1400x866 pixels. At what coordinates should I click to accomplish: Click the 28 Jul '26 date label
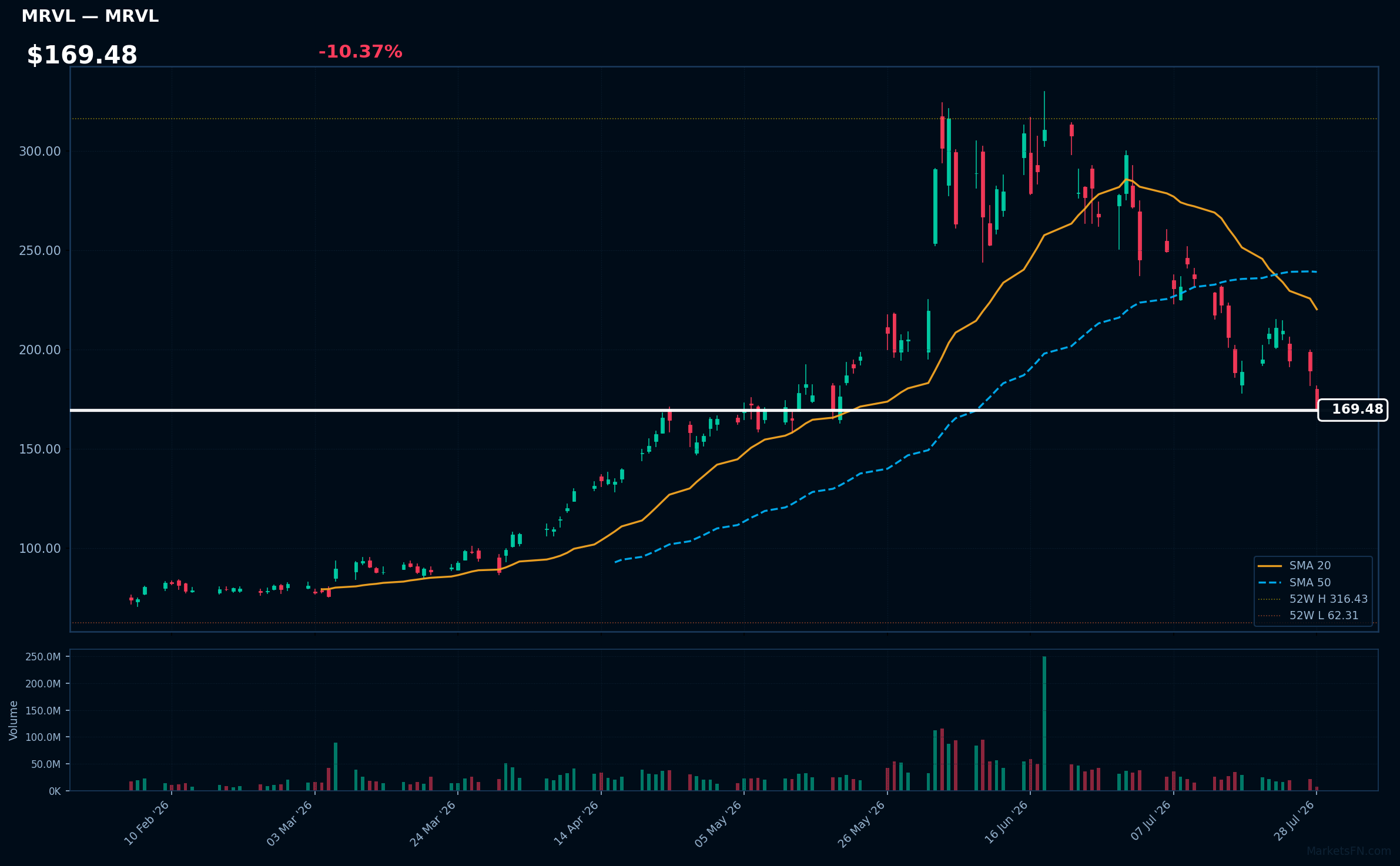tap(1294, 822)
